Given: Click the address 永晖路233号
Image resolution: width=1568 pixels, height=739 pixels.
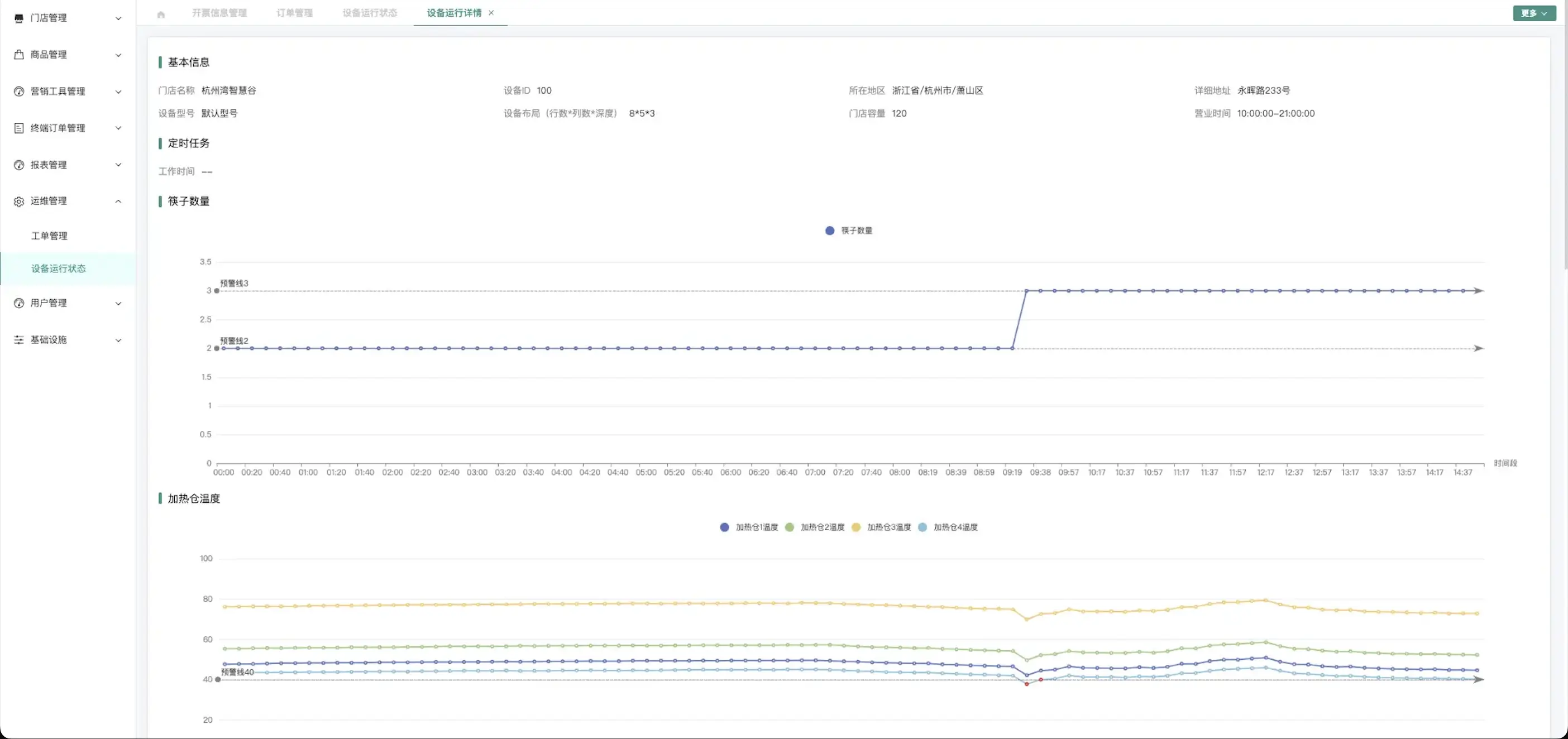Looking at the screenshot, I should tap(1264, 90).
